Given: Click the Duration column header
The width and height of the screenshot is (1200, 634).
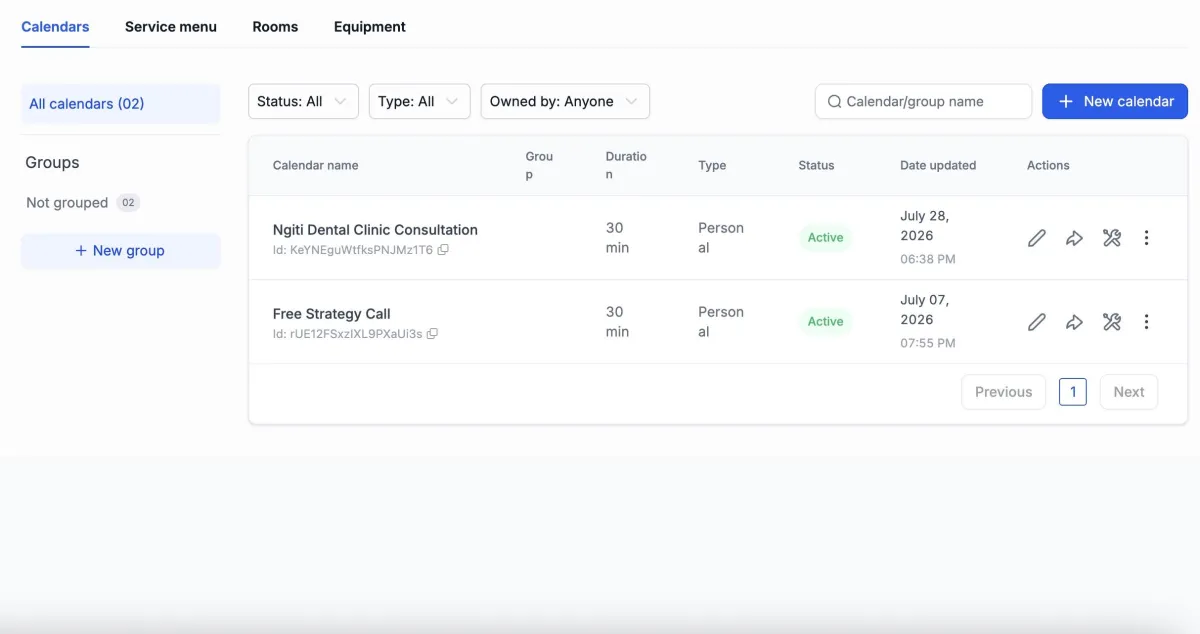Looking at the screenshot, I should coord(626,165).
